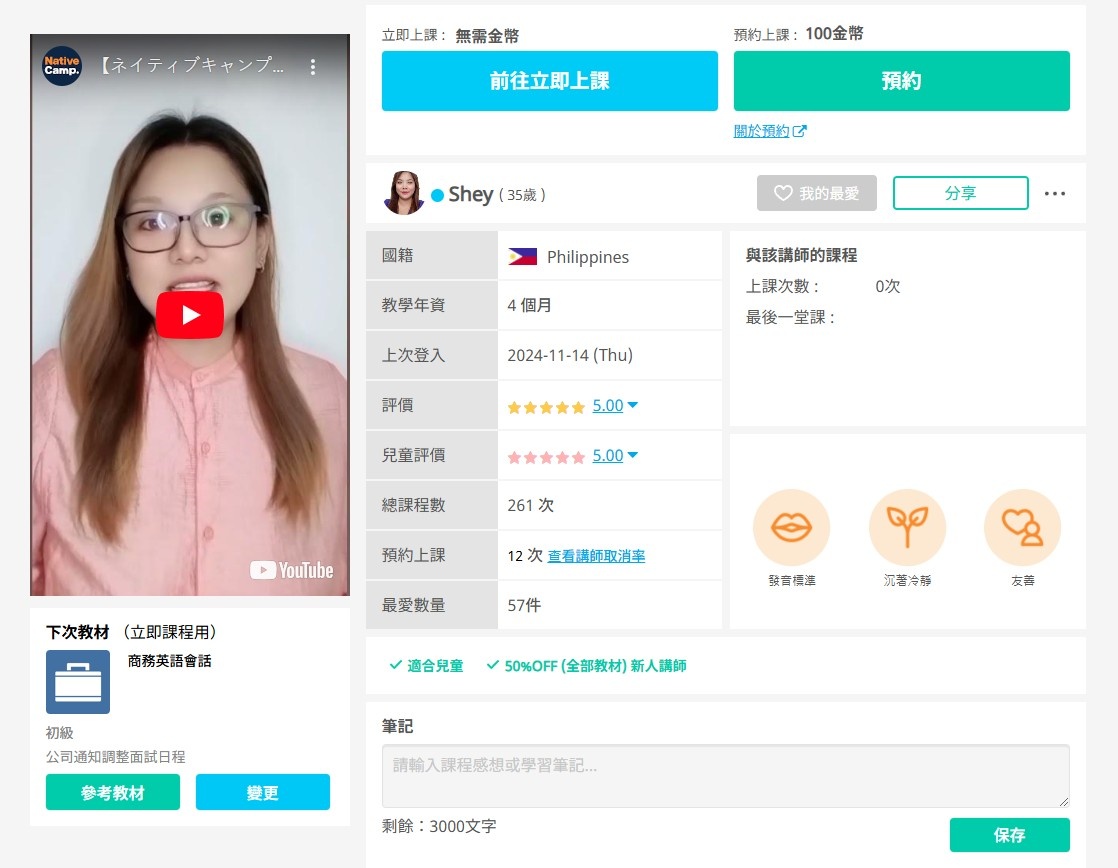Click the pink children's rating stars

coord(546,457)
